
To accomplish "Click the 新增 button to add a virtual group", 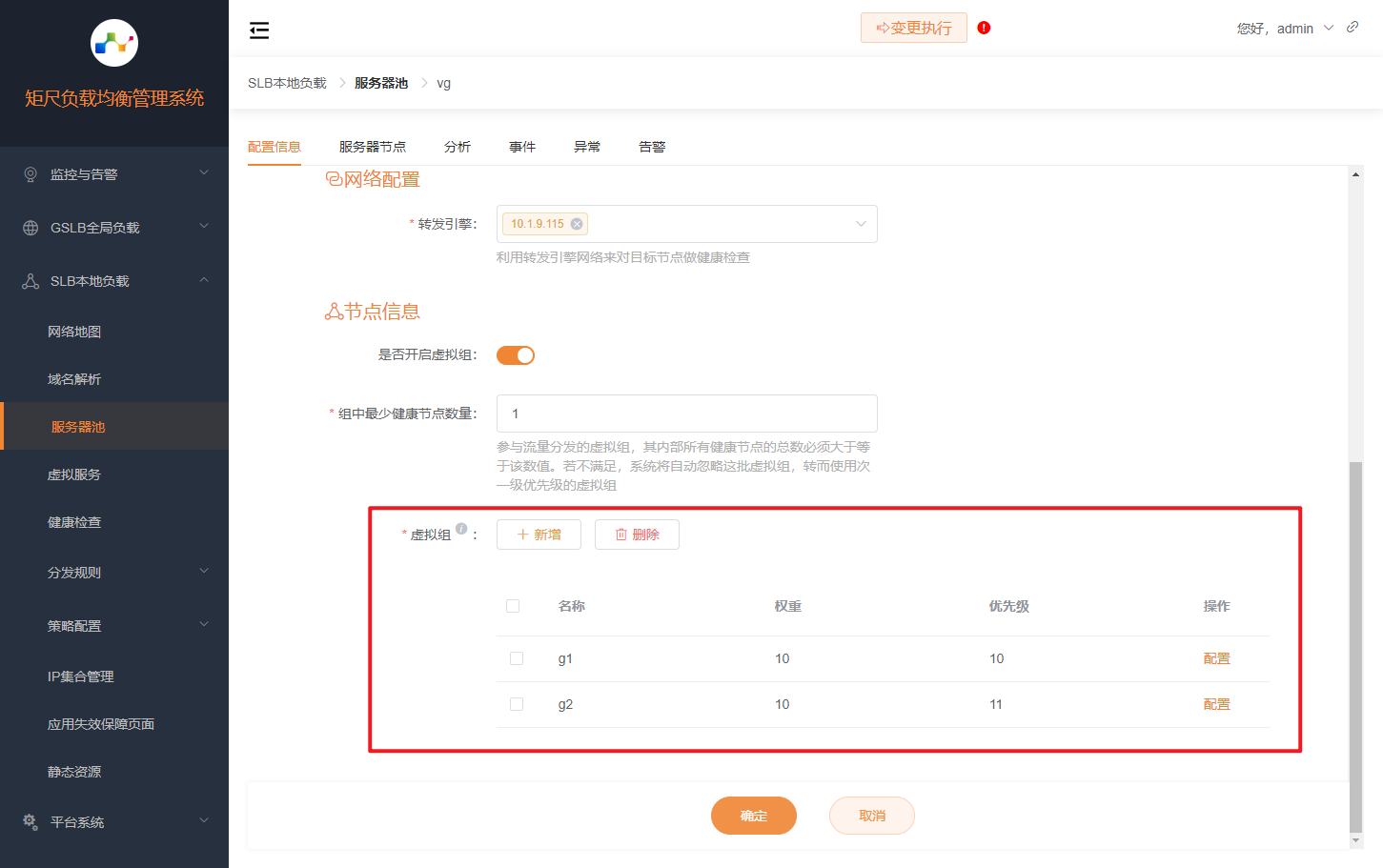I will coord(539,535).
